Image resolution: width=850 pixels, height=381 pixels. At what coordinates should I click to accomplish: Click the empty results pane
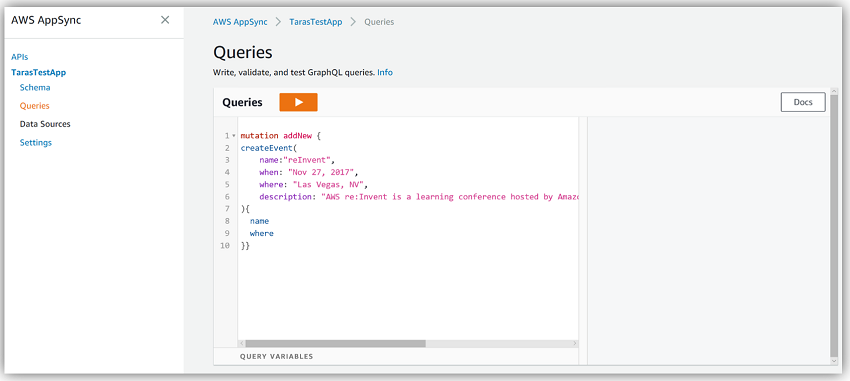coord(708,240)
